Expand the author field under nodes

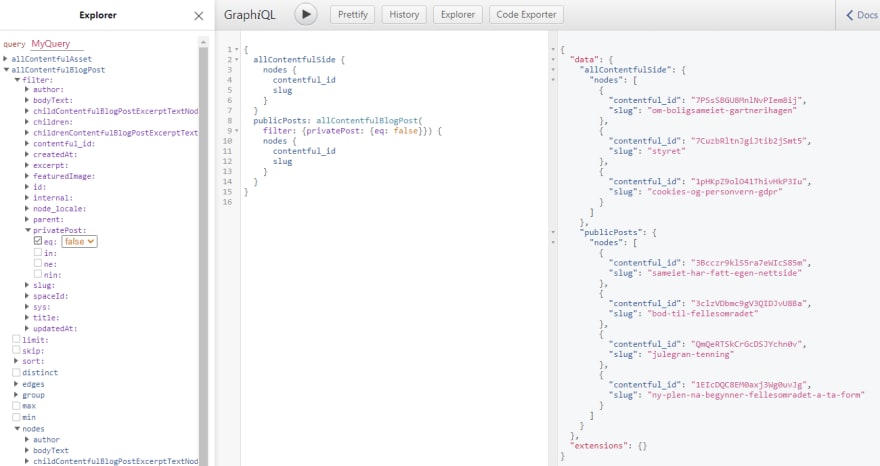pyautogui.click(x=27, y=440)
